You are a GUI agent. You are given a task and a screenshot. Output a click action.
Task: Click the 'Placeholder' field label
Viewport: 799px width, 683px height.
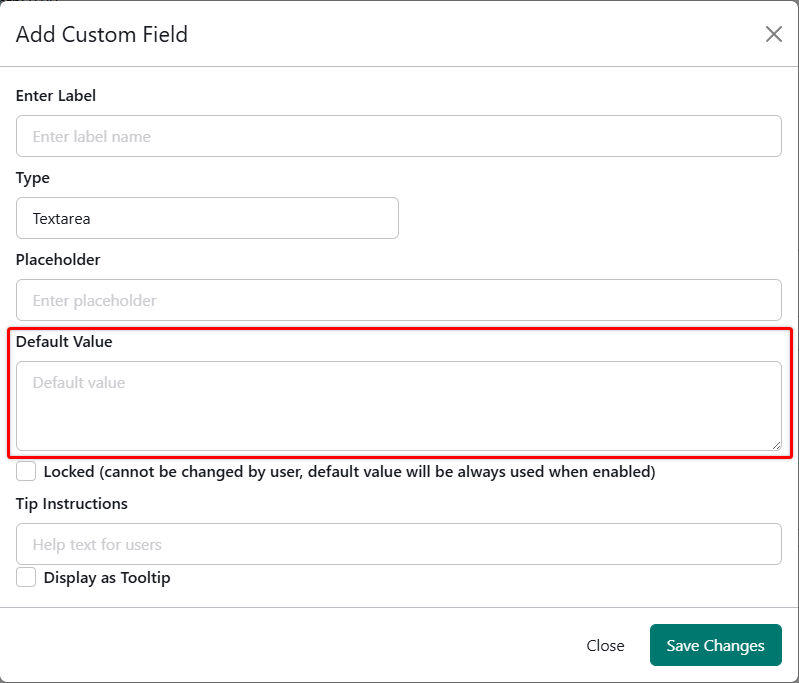(58, 260)
